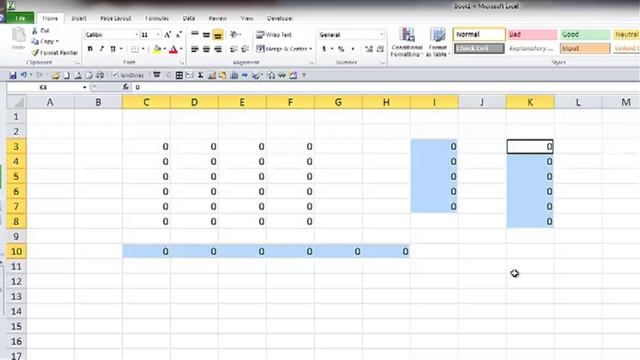640x360 pixels.
Task: Apply the Check Cell style
Action: coord(479,49)
